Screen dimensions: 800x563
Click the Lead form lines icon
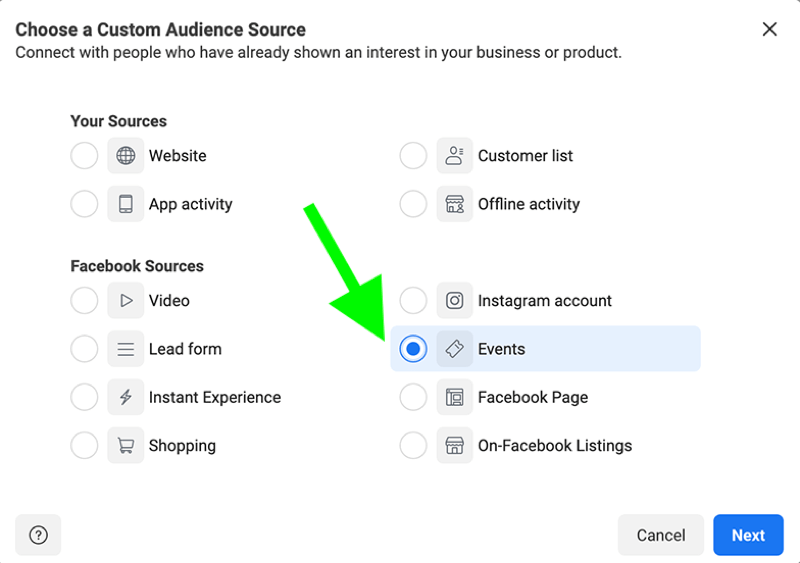point(126,349)
